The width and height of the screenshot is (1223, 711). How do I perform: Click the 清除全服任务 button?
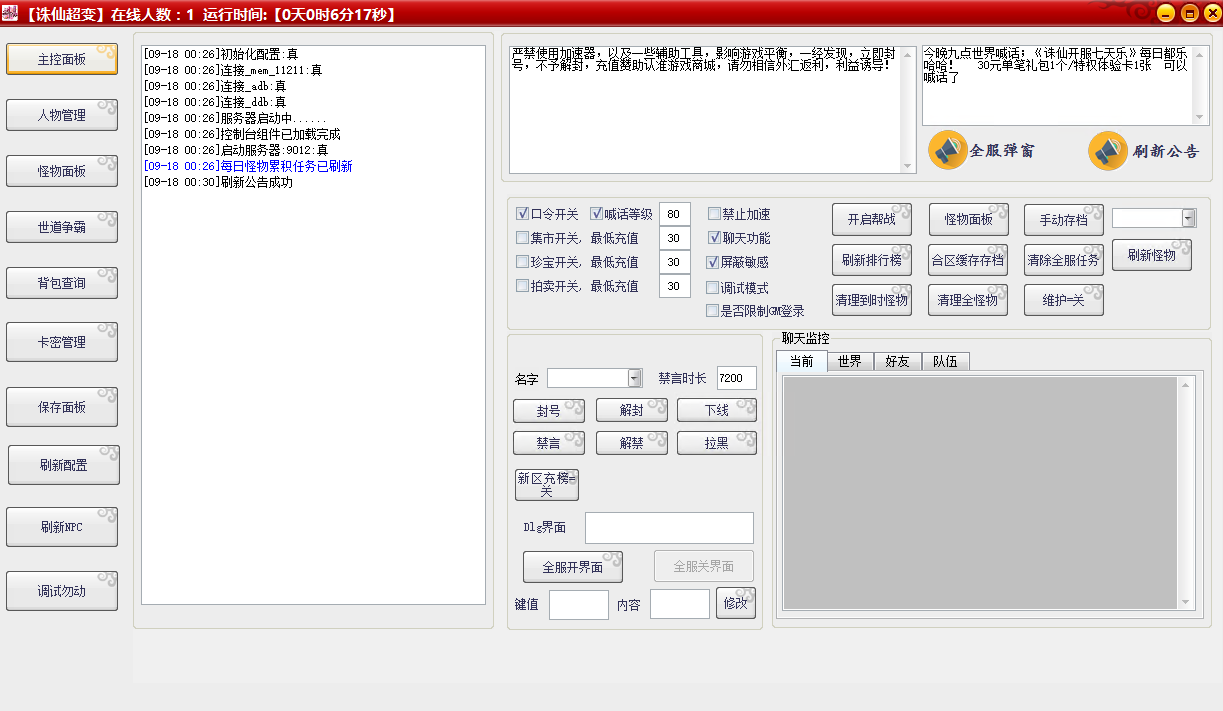pyautogui.click(x=1063, y=260)
